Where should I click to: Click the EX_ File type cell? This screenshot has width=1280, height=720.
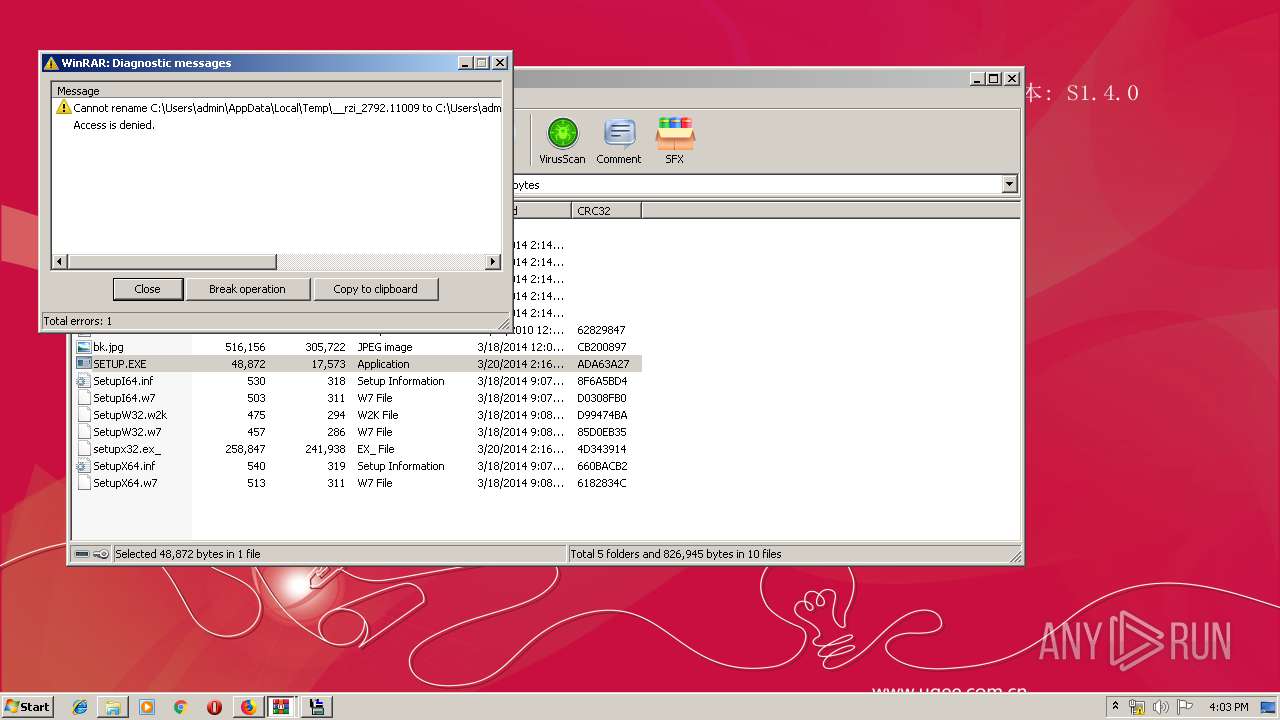point(376,449)
